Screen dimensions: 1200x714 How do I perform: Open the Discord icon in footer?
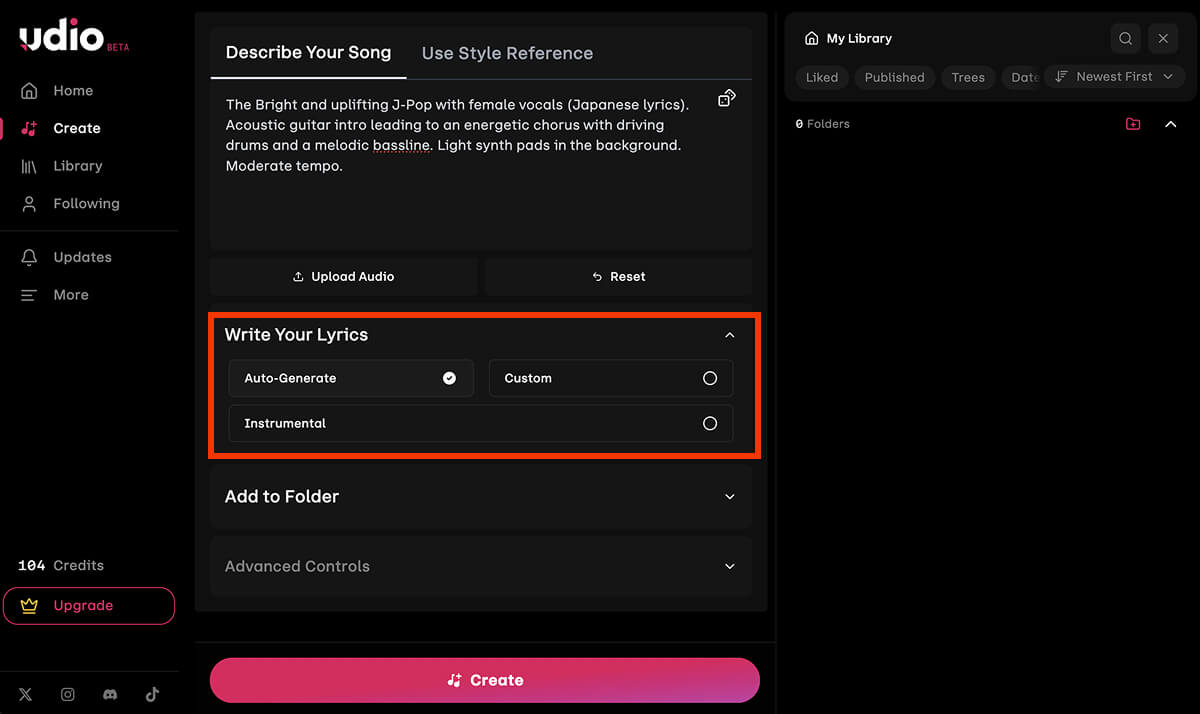pyautogui.click(x=110, y=694)
